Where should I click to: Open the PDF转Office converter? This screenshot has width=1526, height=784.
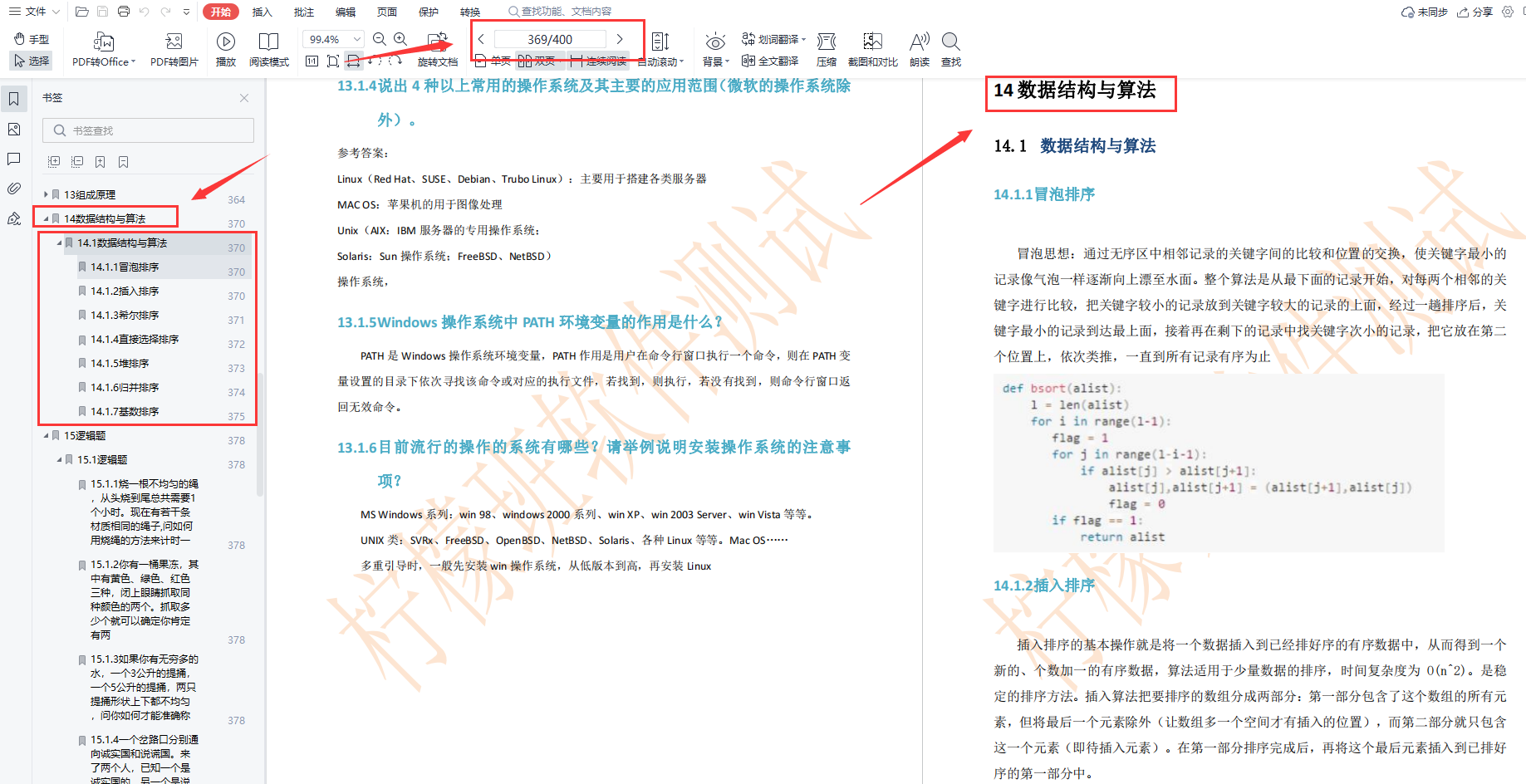(x=104, y=50)
